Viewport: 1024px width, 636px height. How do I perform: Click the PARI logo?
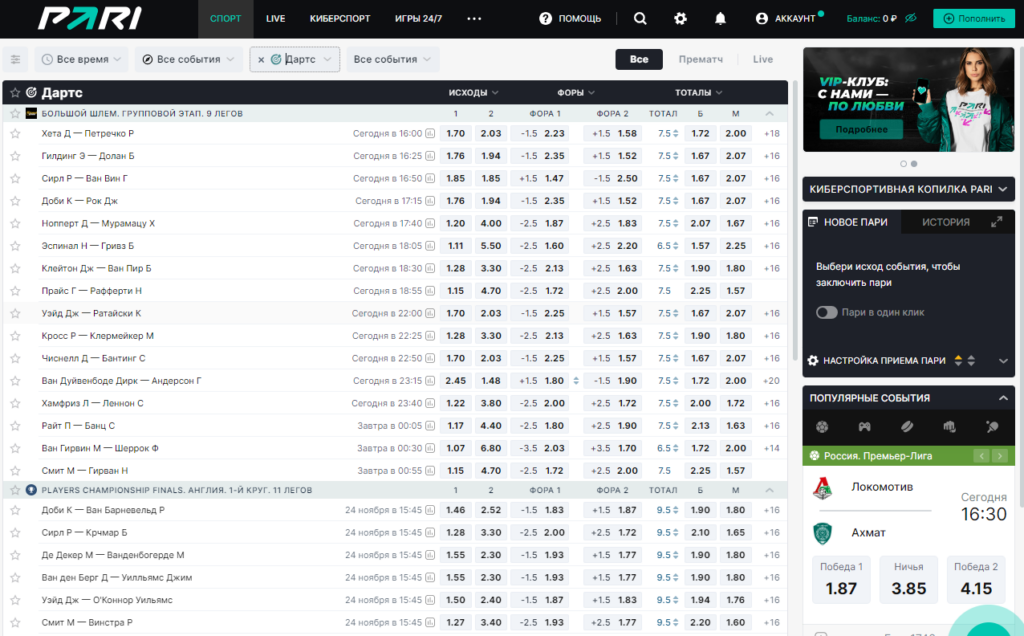(x=89, y=18)
